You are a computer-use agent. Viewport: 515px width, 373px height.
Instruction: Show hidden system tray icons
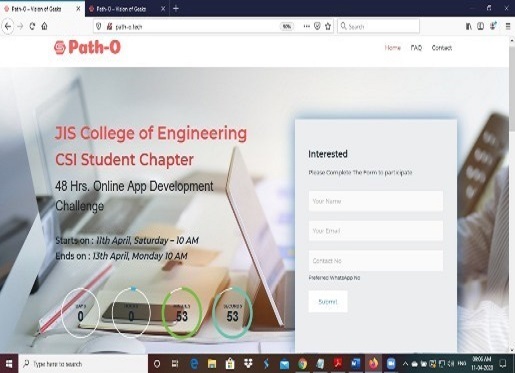405,364
